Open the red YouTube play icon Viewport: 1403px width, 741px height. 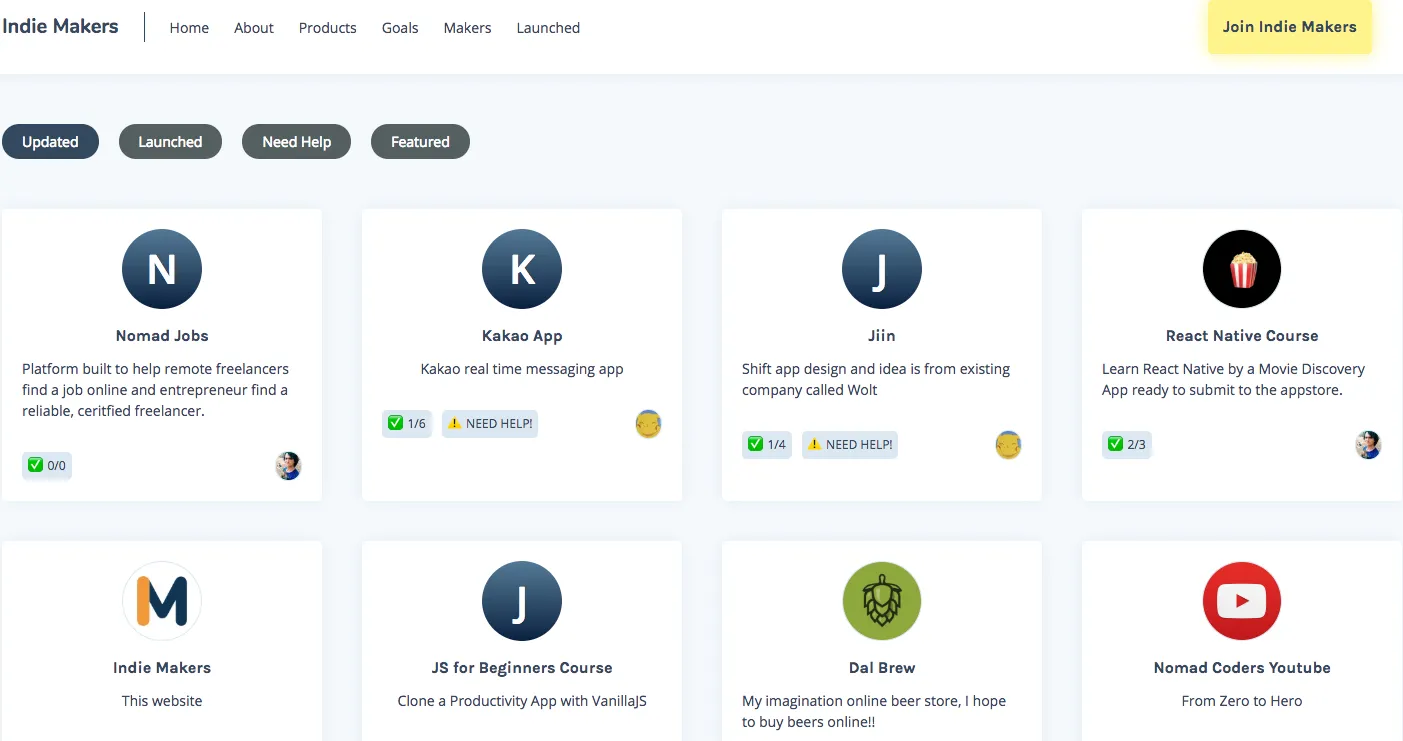click(1242, 601)
